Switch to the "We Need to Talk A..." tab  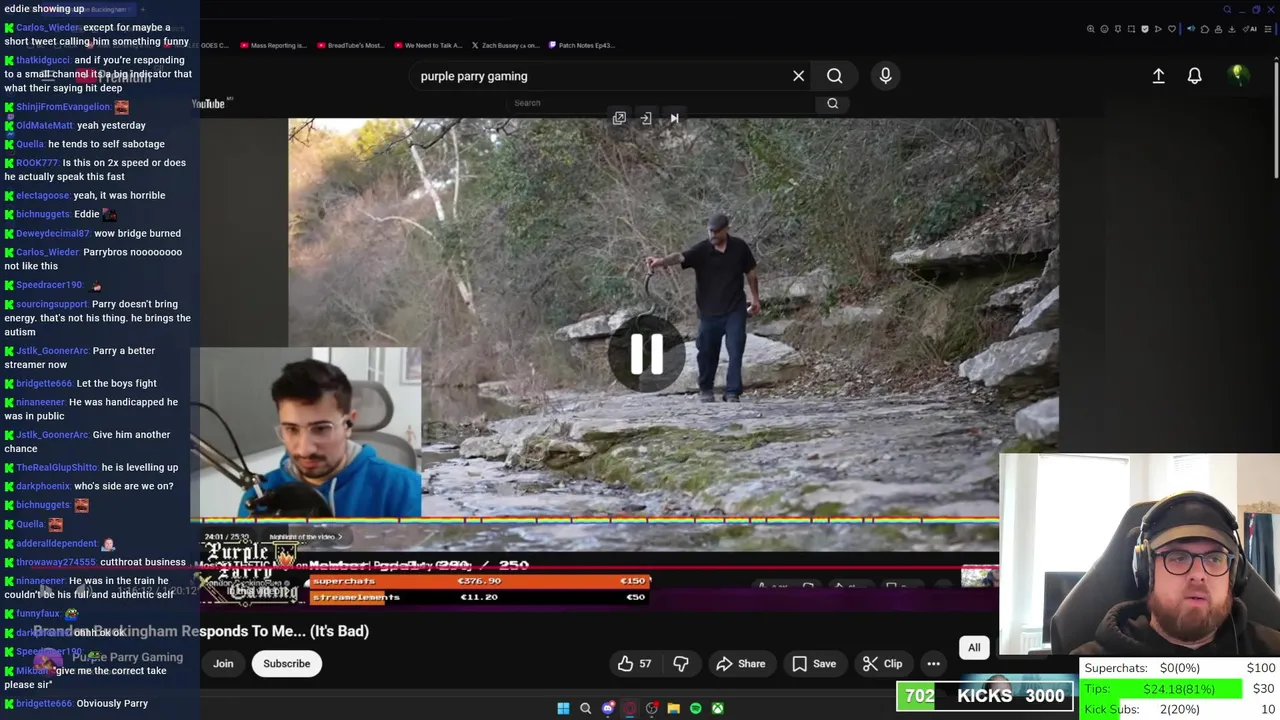click(x=426, y=45)
